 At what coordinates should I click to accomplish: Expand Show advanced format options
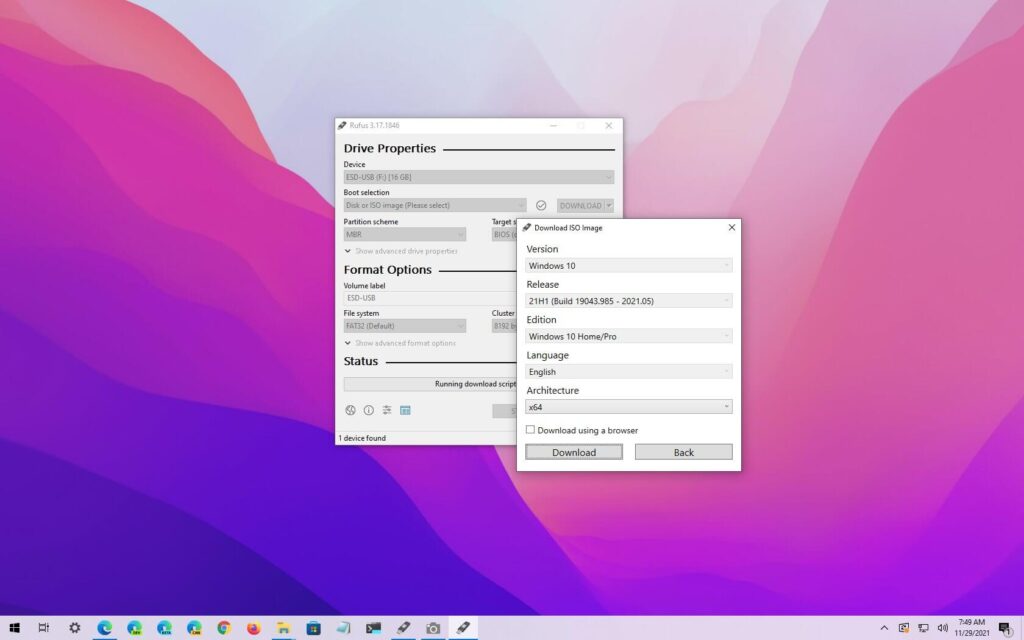(x=400, y=343)
